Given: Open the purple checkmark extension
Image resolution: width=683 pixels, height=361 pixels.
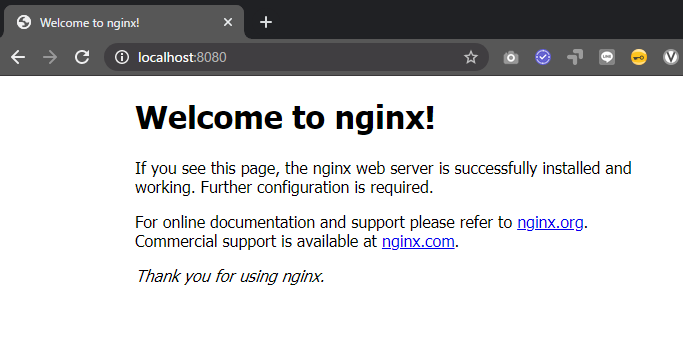Looking at the screenshot, I should [x=543, y=57].
